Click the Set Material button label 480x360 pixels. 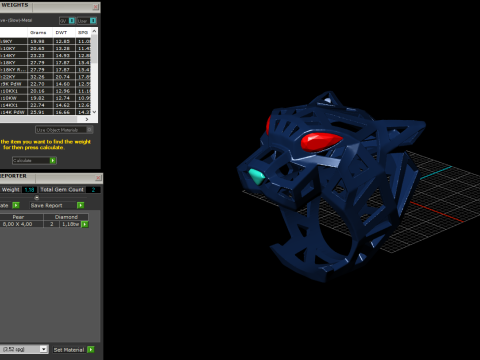(x=69, y=350)
